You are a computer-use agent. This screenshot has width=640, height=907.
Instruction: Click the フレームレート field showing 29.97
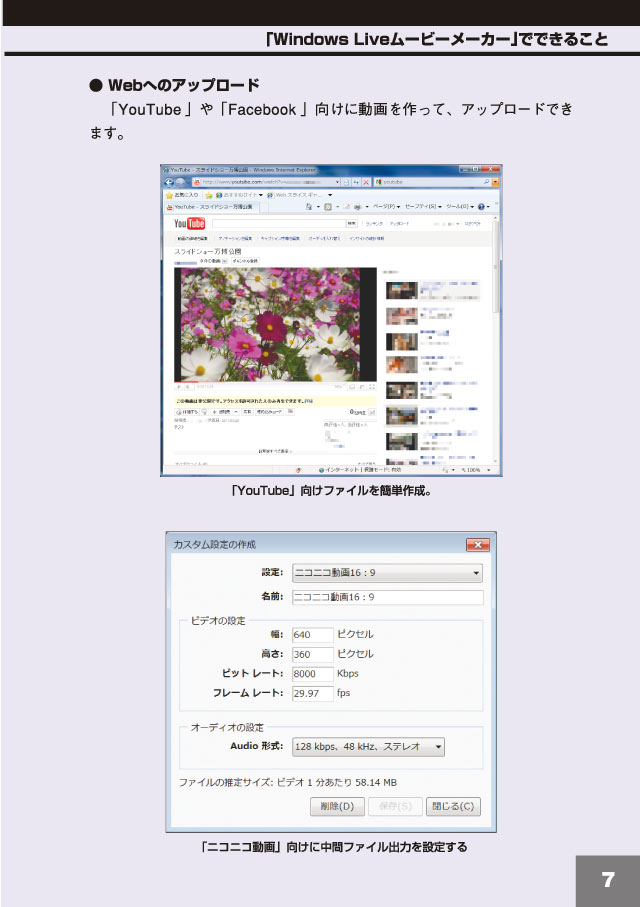[312, 693]
